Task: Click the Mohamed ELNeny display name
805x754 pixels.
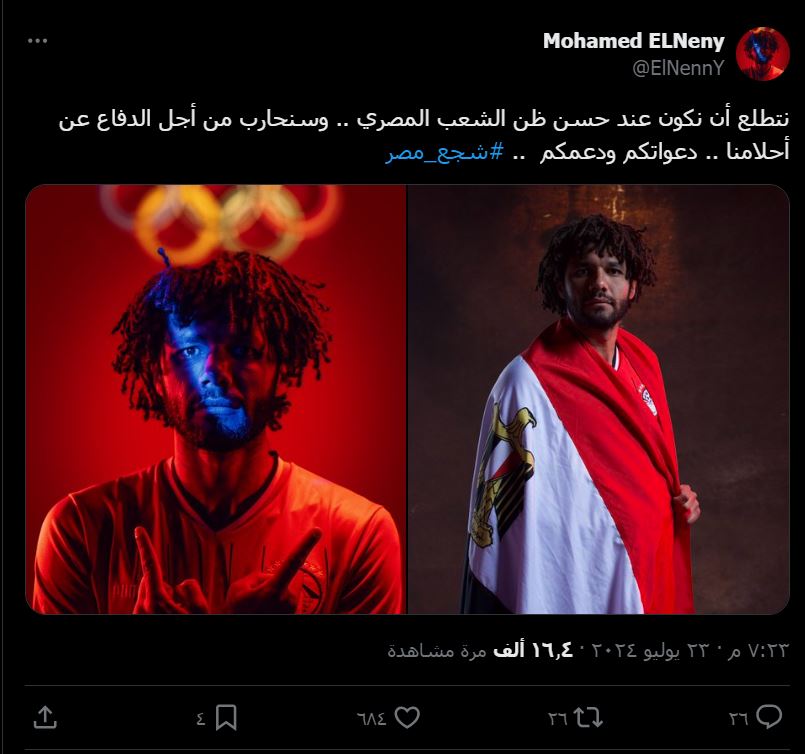Action: (634, 41)
